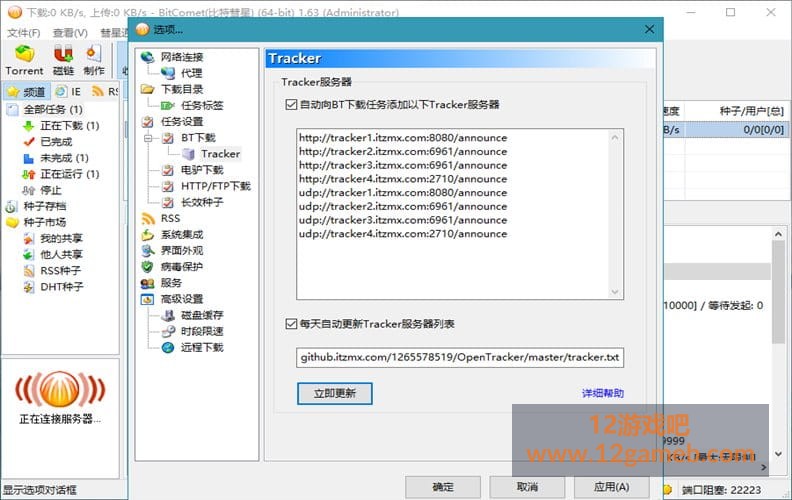The height and width of the screenshot is (500, 792).
Task: Open the 任务设置 icon
Action: pos(147,122)
